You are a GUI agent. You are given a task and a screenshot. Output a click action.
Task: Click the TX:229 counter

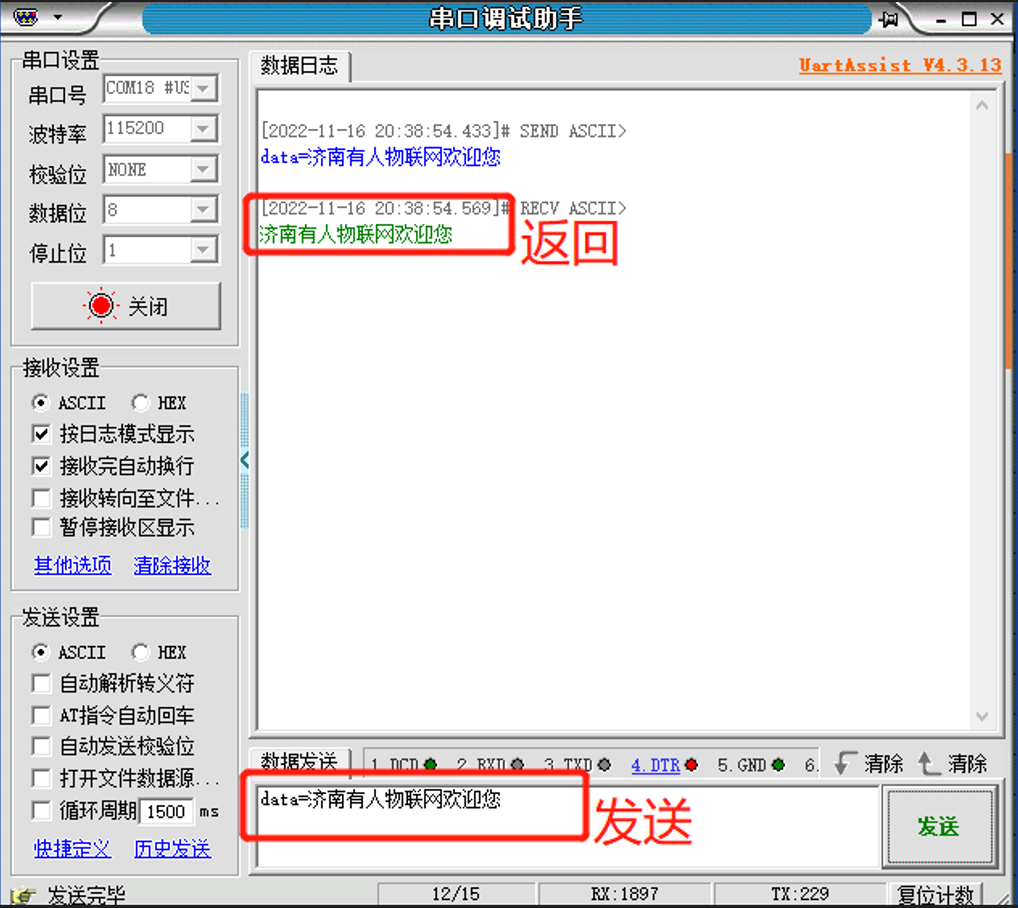point(801,894)
